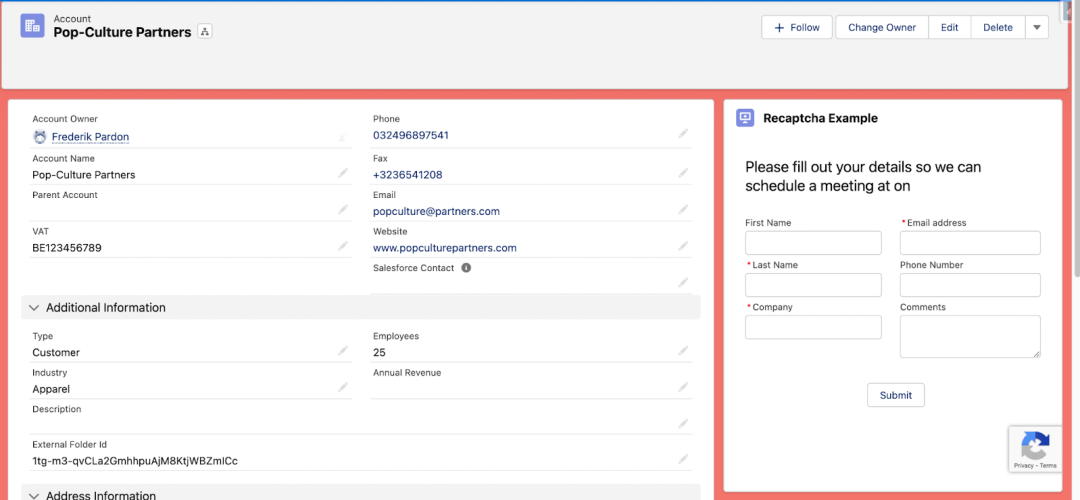Edit Description field with pencil icon
Image resolution: width=1080 pixels, height=500 pixels.
coord(683,424)
